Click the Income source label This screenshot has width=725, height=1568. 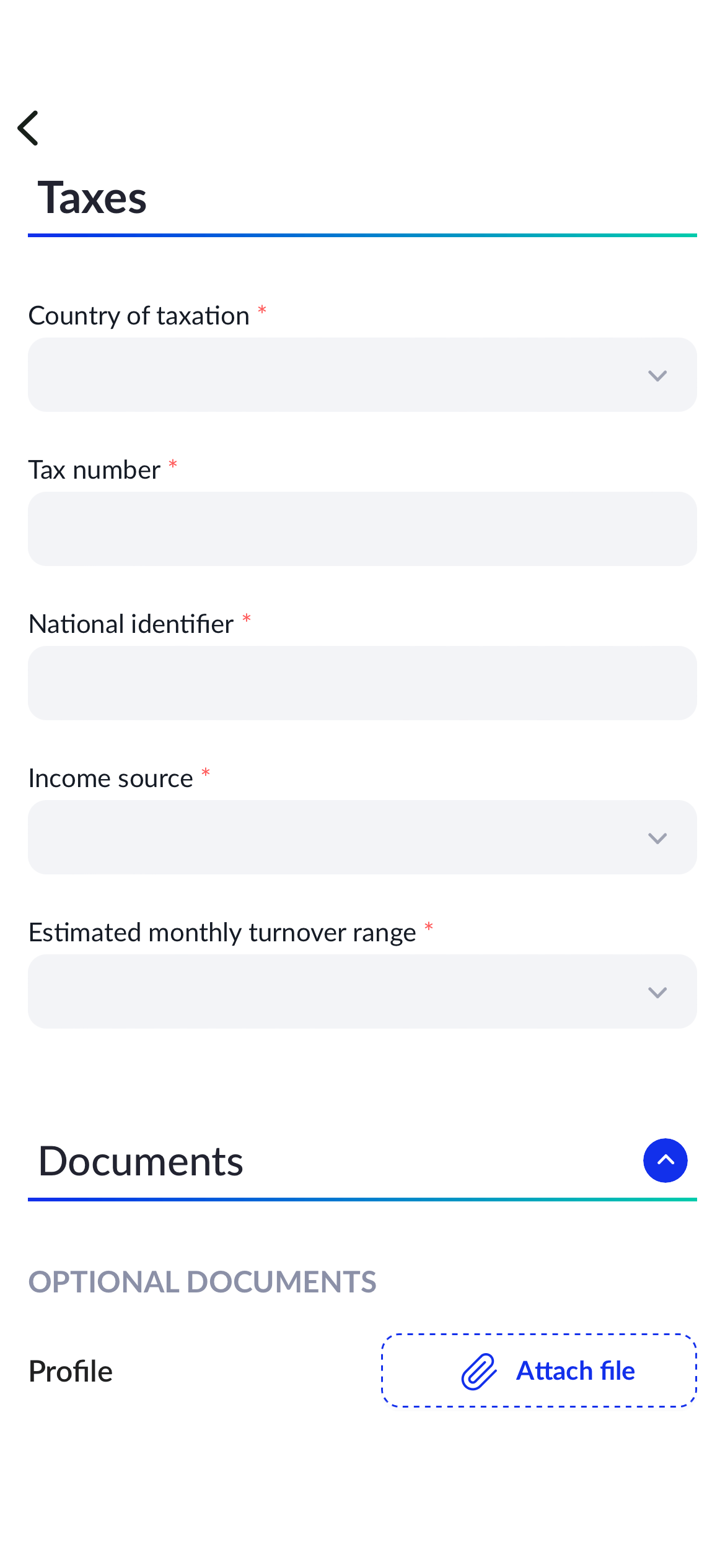111,778
